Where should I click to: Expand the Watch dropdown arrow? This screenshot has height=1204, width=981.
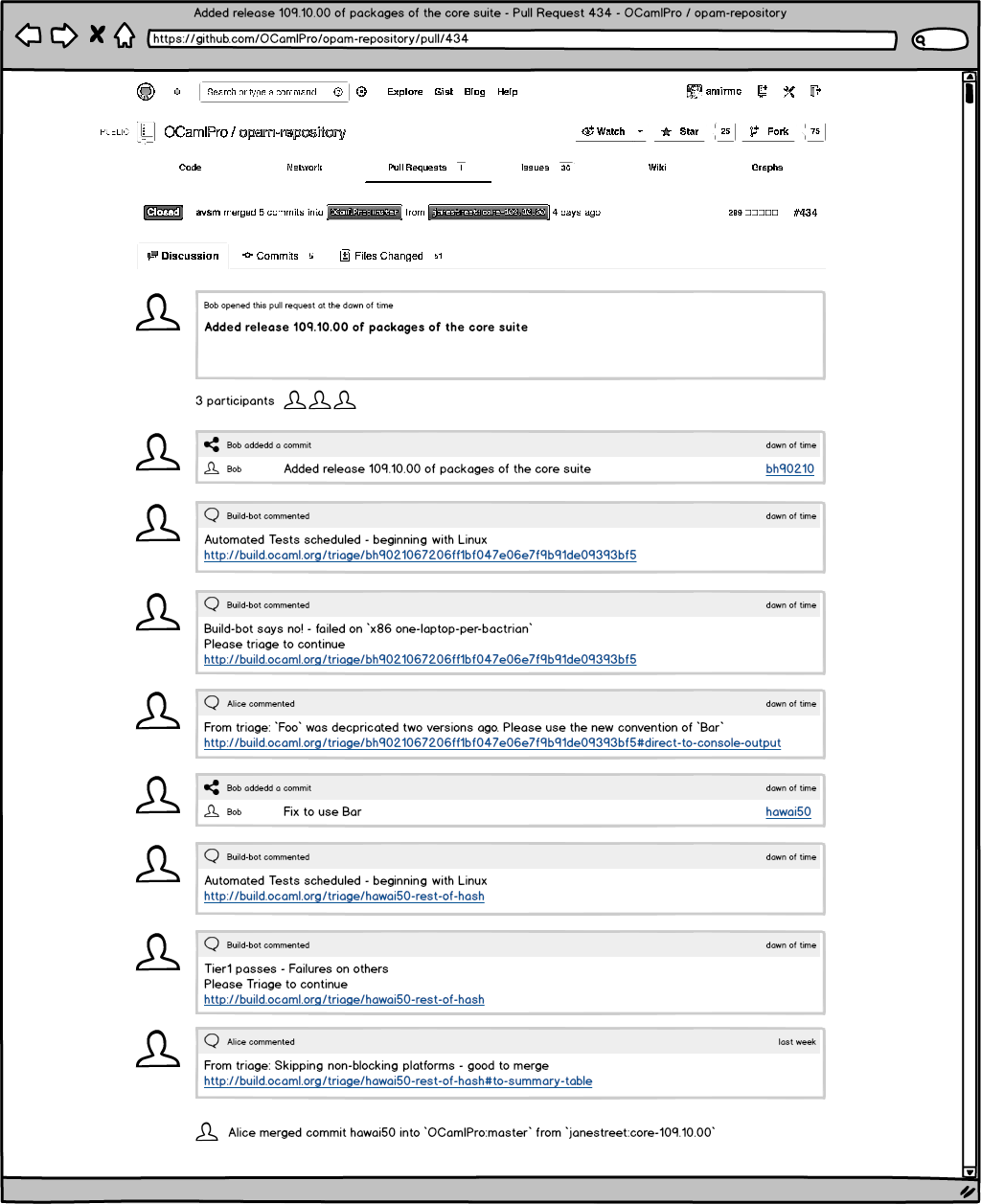click(x=640, y=132)
